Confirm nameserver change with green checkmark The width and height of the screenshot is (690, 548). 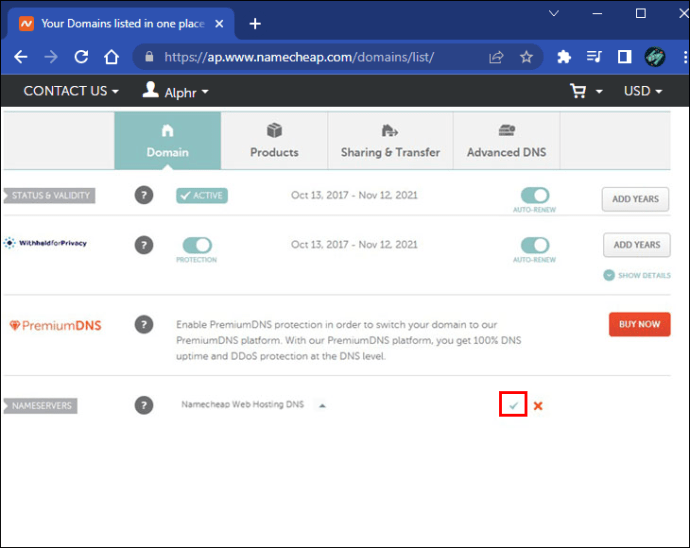click(x=513, y=405)
